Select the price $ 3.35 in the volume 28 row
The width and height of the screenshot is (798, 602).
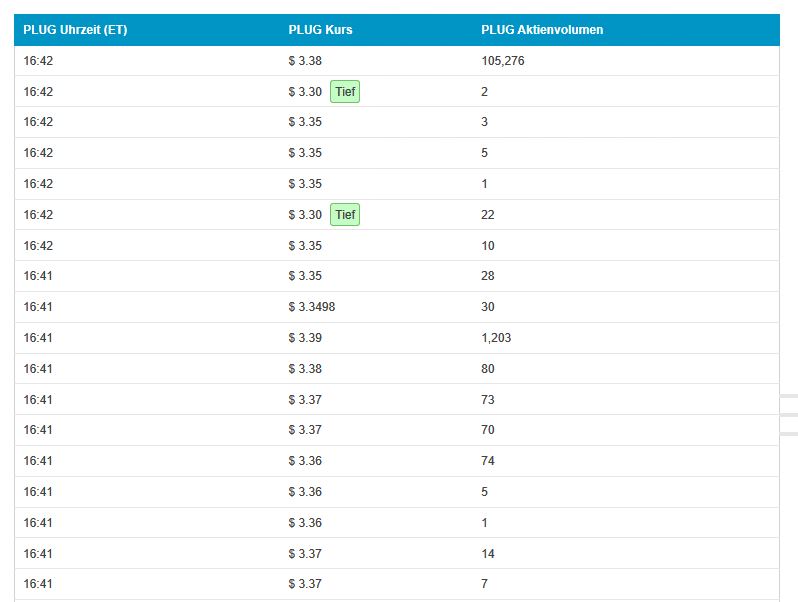coord(305,275)
